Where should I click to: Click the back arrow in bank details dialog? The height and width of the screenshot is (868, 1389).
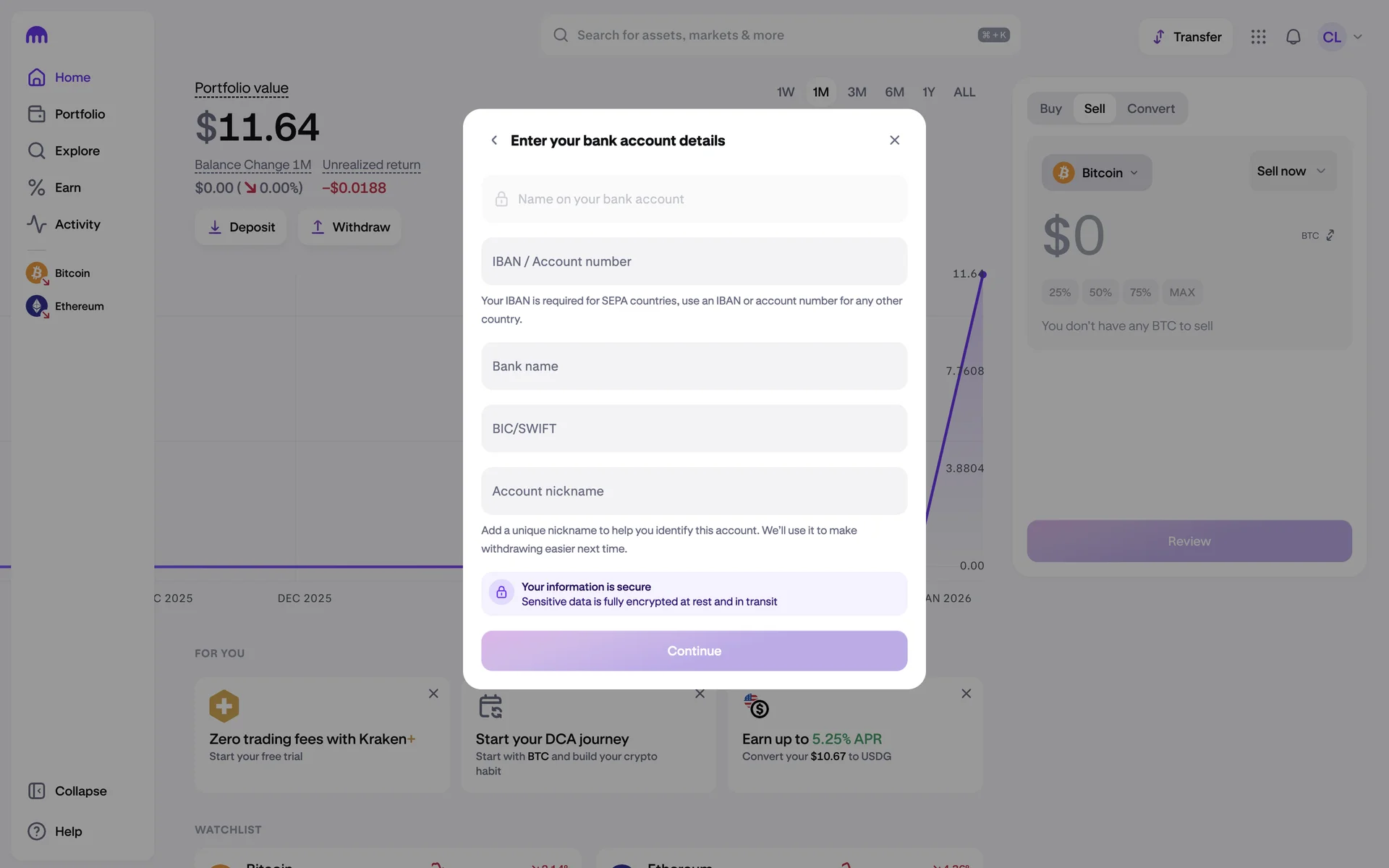(x=494, y=140)
